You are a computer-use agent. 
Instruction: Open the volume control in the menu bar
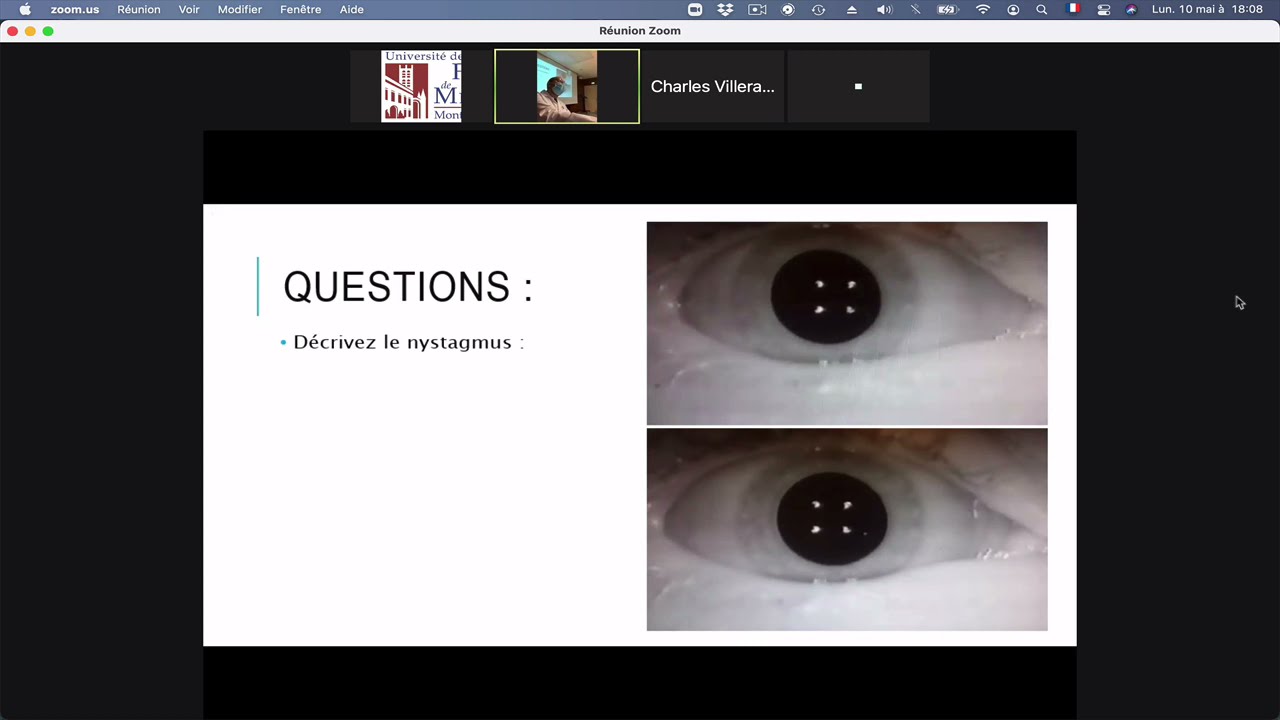(x=884, y=9)
